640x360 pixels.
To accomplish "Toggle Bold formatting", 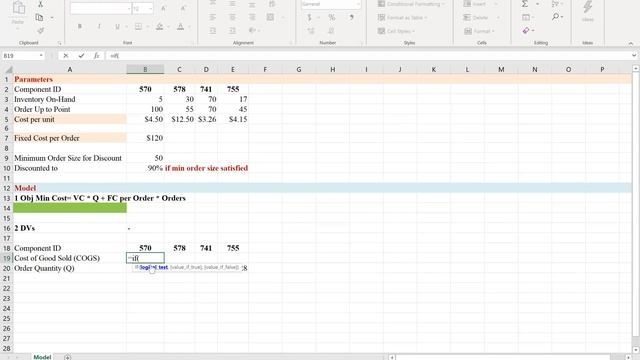I will point(80,27).
